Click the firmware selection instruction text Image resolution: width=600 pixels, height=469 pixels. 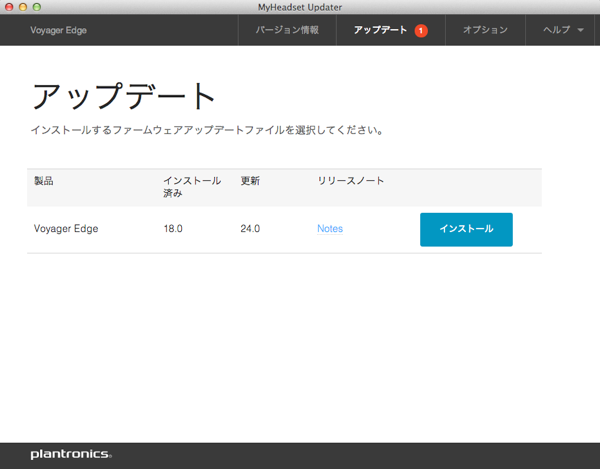tap(207, 130)
